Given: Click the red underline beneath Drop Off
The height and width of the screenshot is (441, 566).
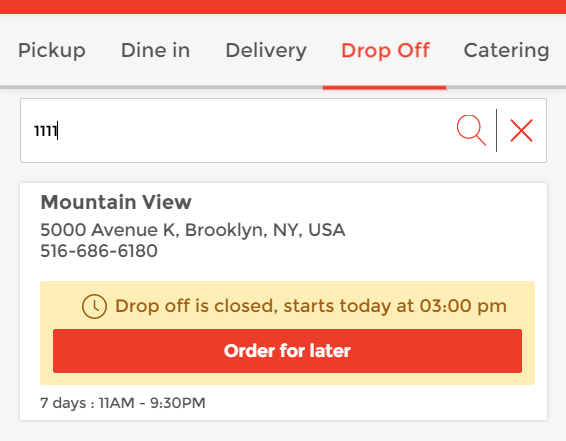Looking at the screenshot, I should 384,87.
